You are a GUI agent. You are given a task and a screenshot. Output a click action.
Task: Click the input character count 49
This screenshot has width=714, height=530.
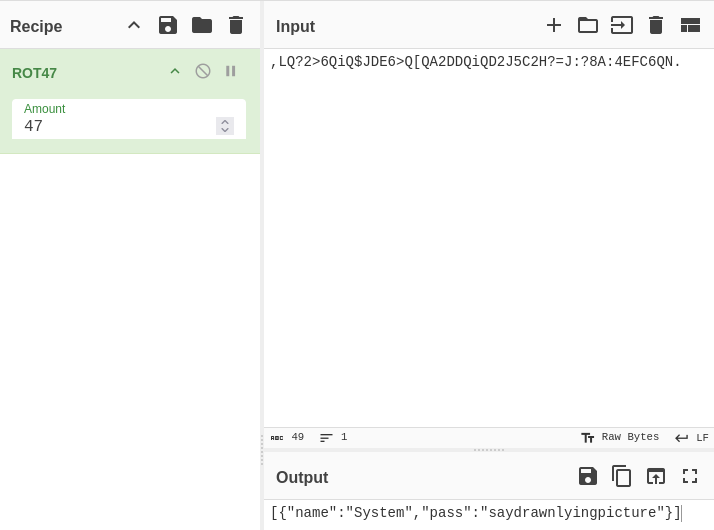pos(287,437)
